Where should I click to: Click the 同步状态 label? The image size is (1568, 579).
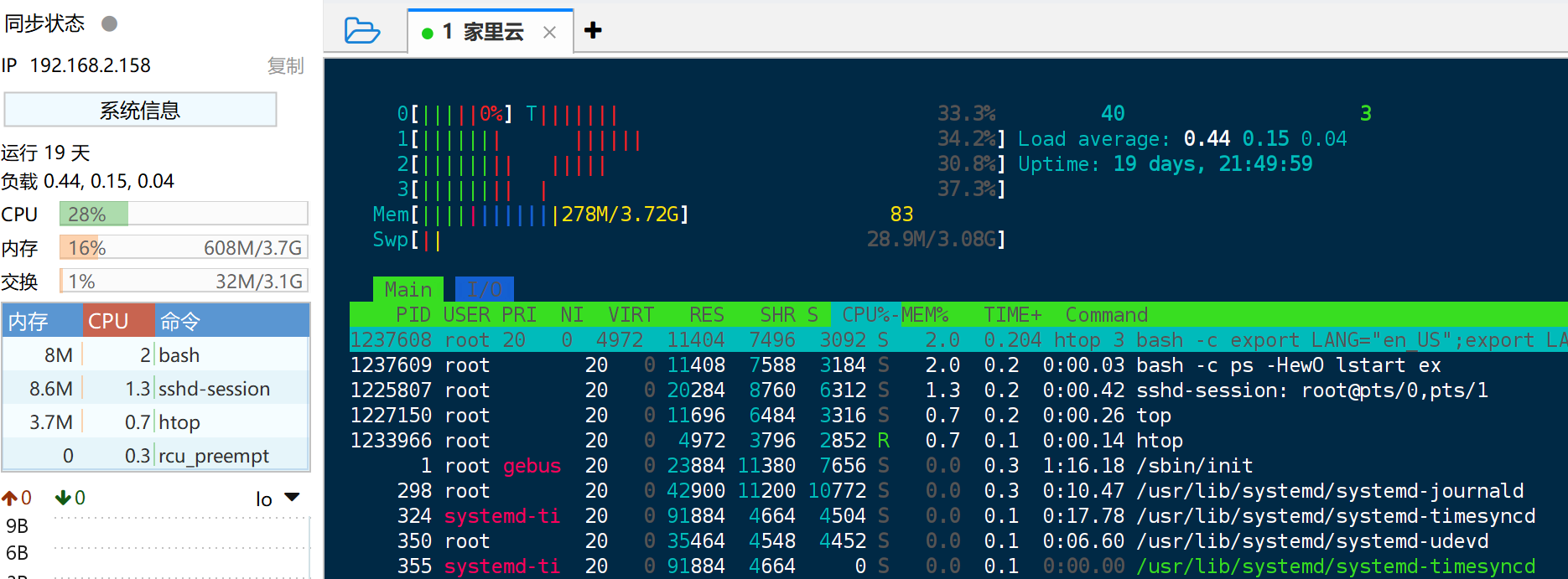click(x=44, y=23)
